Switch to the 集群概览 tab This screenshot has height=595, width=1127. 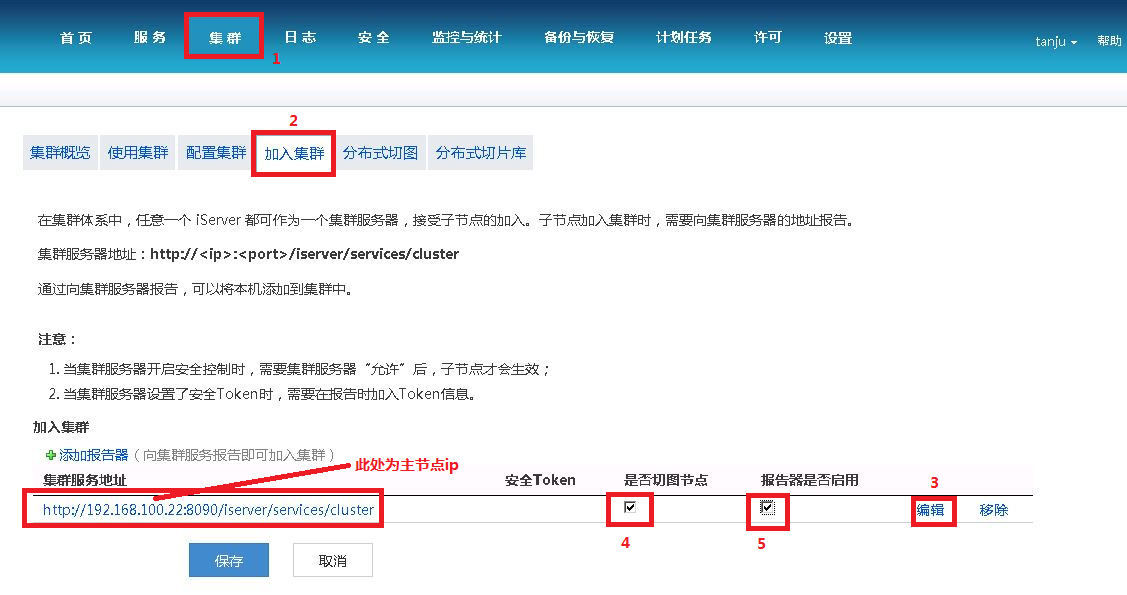[59, 152]
